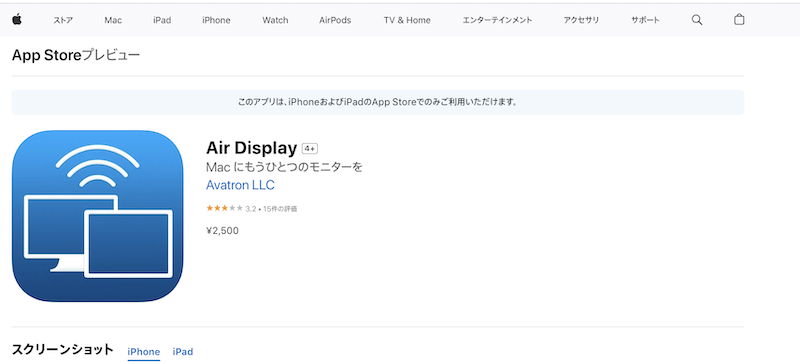The image size is (800, 364).
Task: Open the サポート navigation item
Action: 645,20
